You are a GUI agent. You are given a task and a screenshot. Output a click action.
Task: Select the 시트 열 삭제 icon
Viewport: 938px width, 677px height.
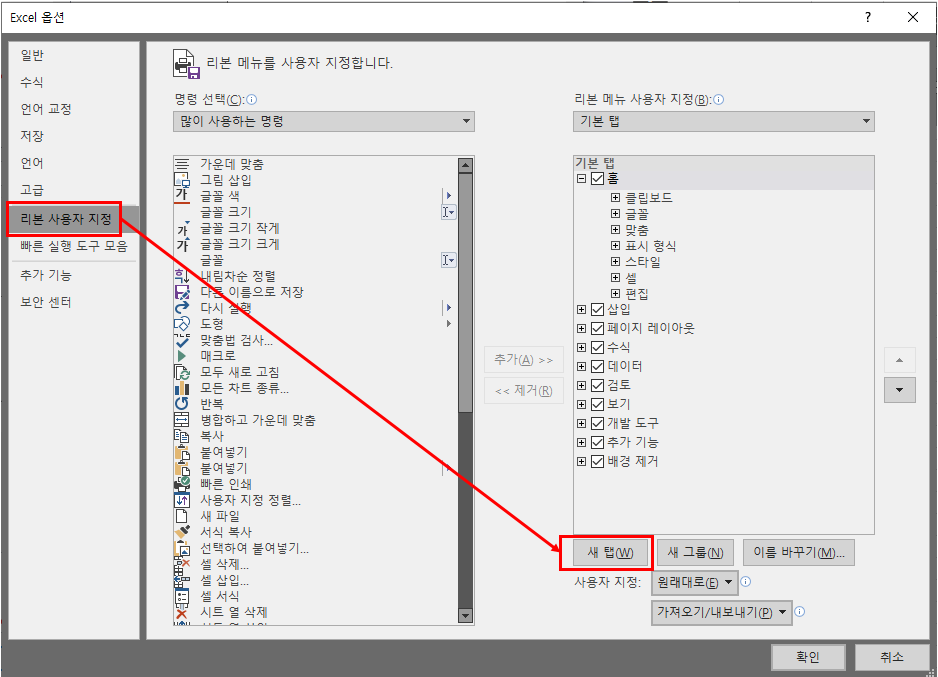[182, 612]
